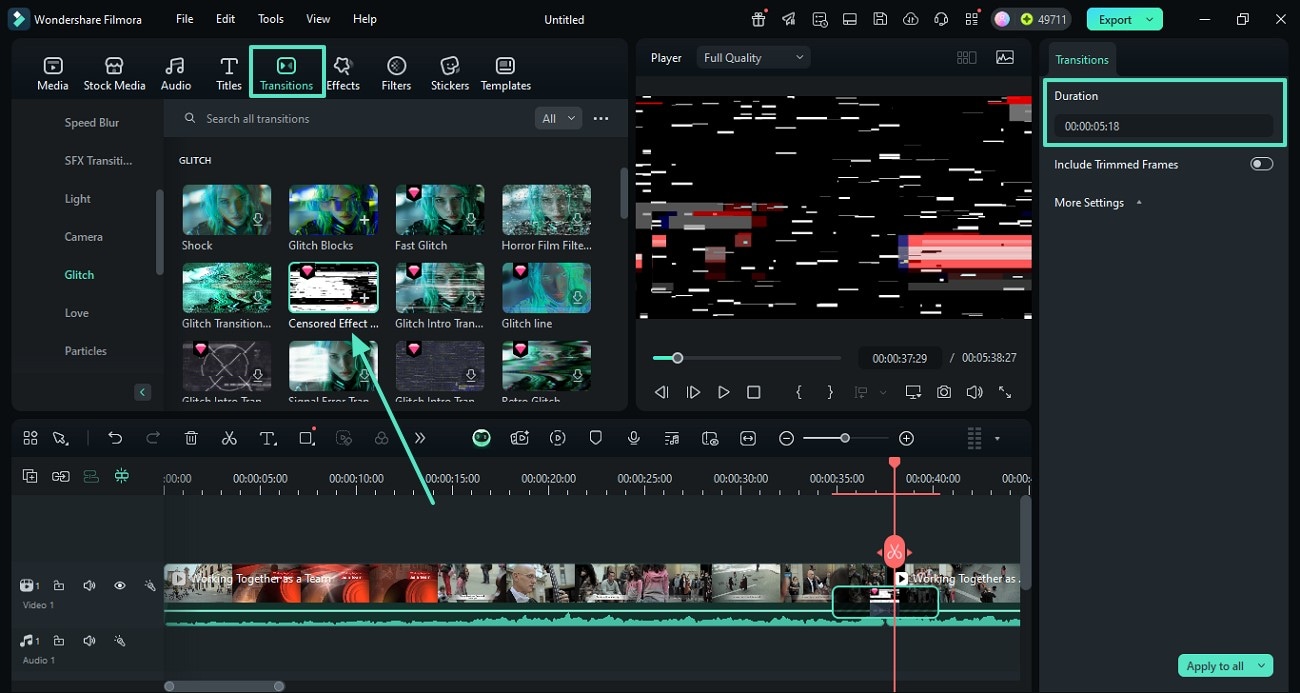Open the timeline layout options dropdown arrow
Image resolution: width=1300 pixels, height=693 pixels.
[997, 438]
